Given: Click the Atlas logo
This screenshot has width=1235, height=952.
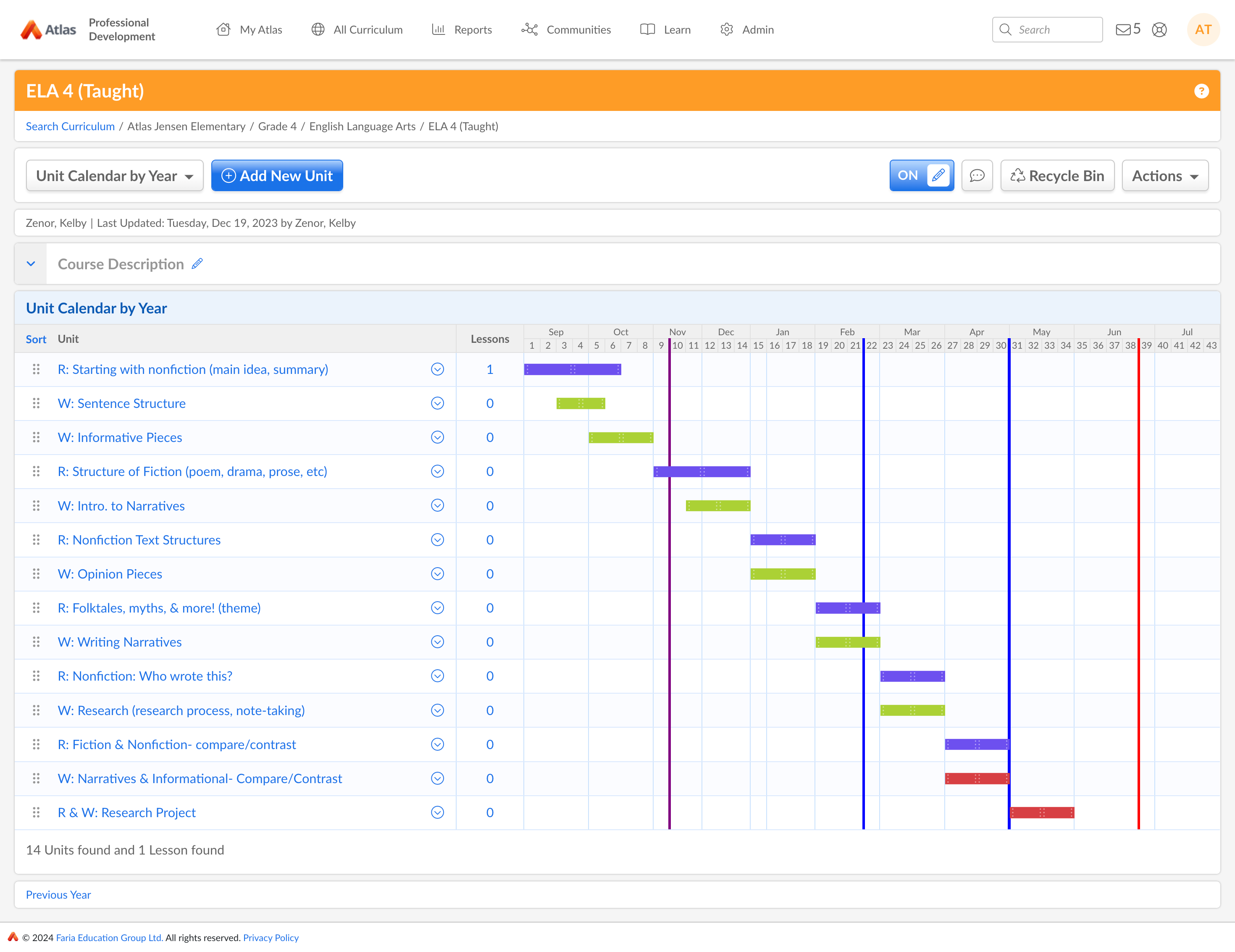Looking at the screenshot, I should 48,29.
